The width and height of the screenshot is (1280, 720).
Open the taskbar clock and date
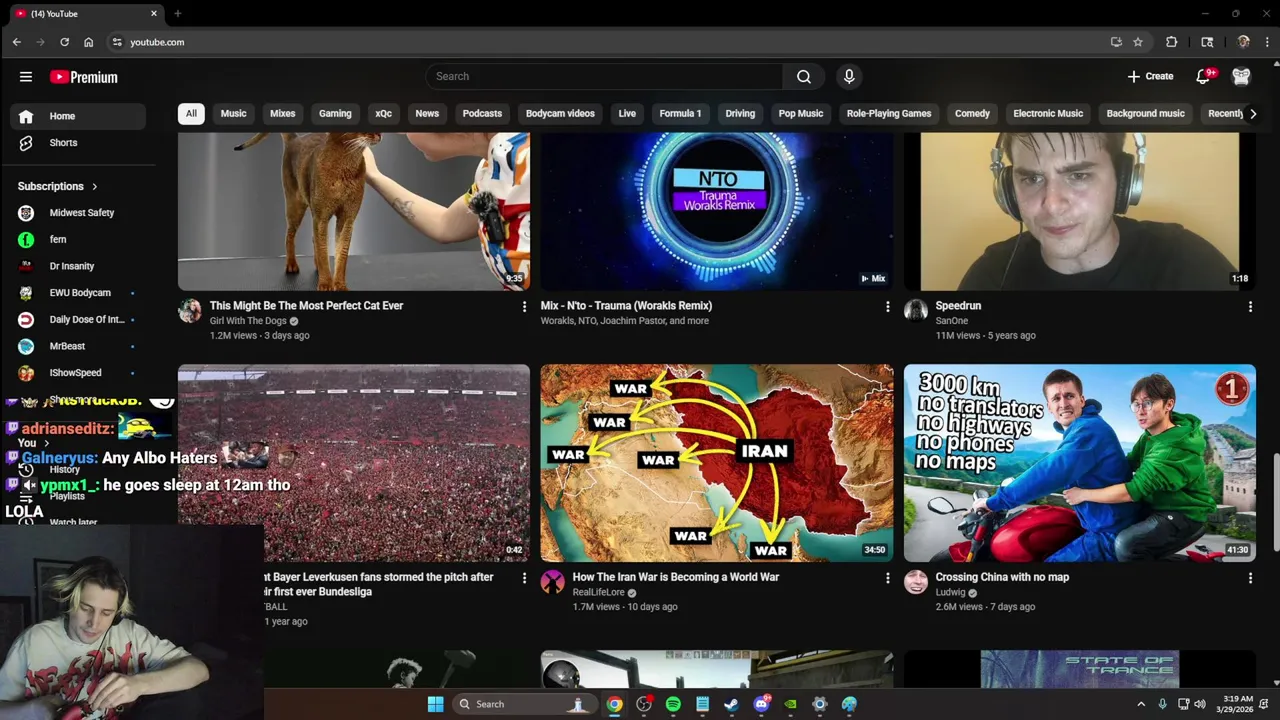[x=1237, y=704]
